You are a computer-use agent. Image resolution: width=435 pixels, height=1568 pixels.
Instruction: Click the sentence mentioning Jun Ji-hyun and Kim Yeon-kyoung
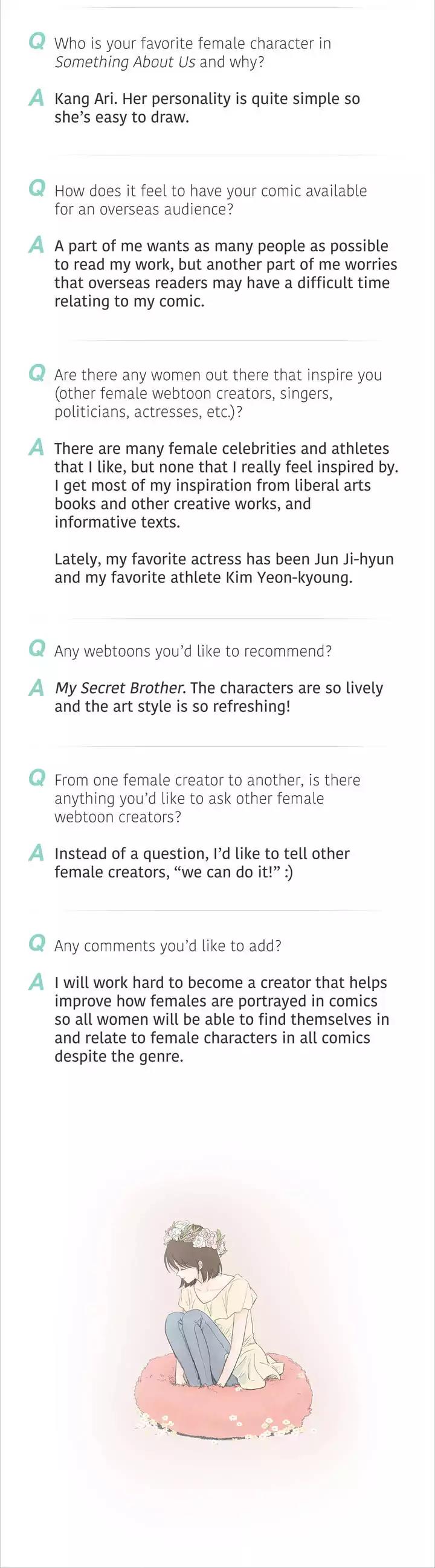tap(224, 568)
